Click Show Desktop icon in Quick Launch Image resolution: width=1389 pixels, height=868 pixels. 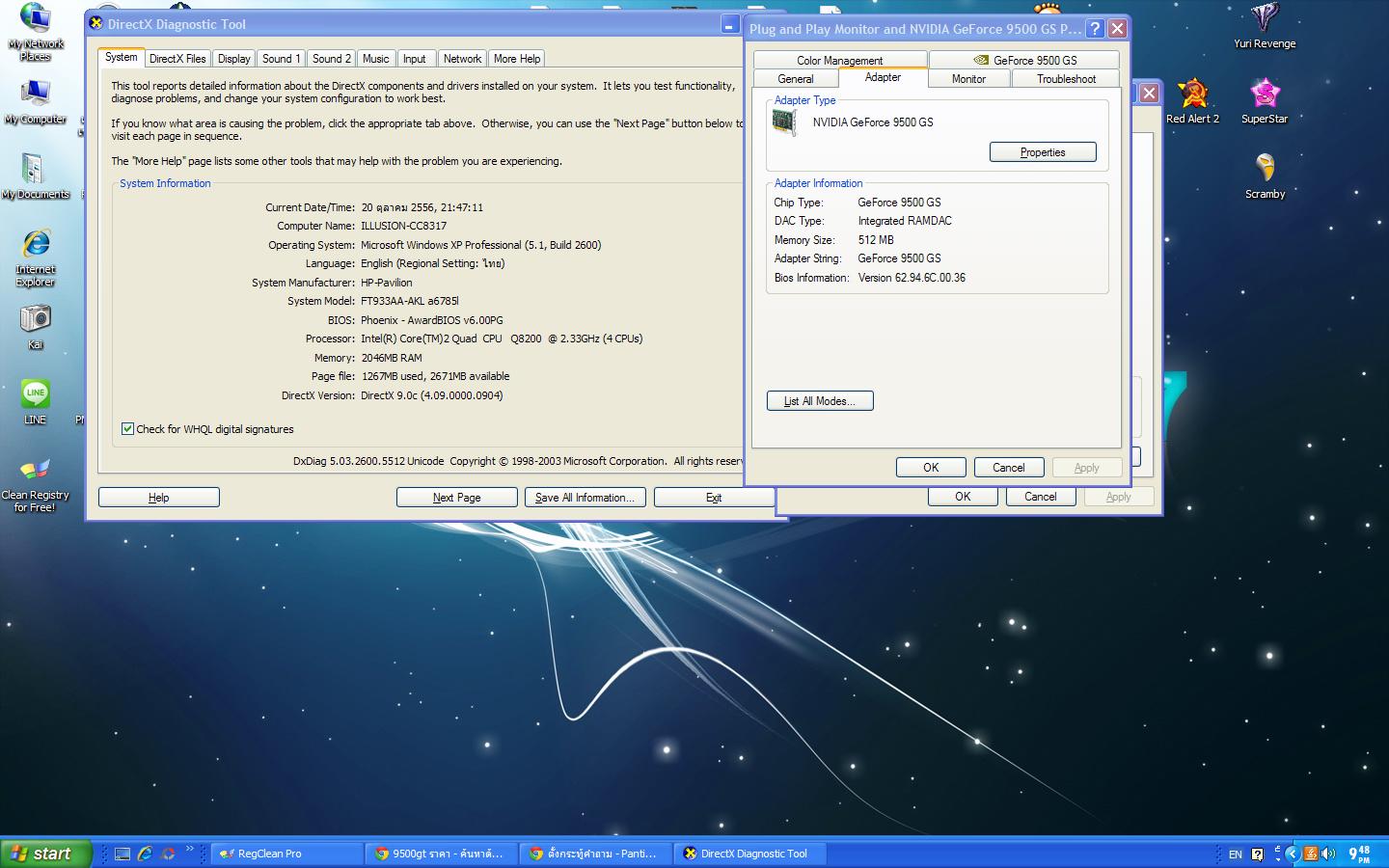tap(123, 854)
